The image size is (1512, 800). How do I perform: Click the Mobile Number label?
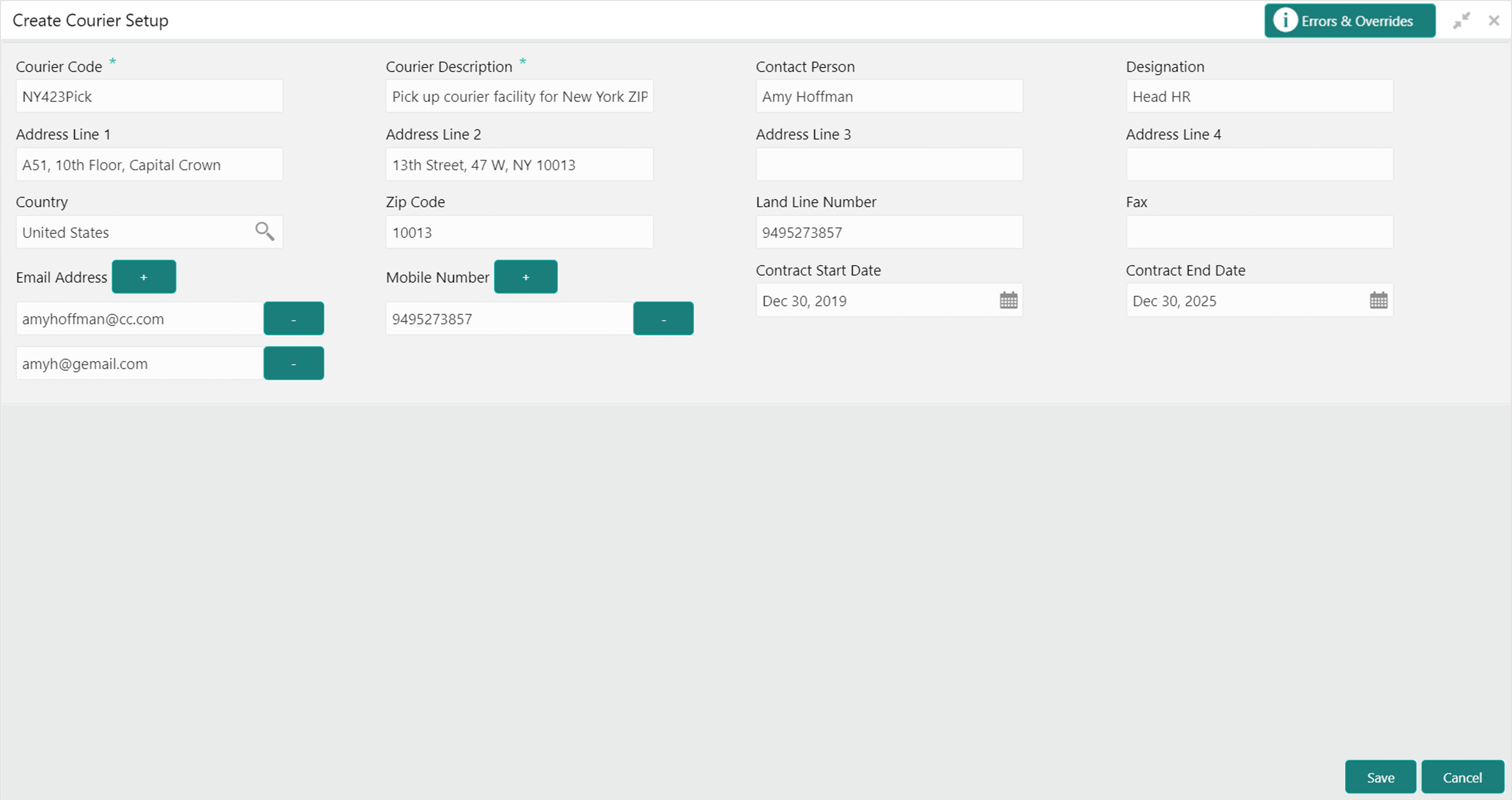click(x=437, y=277)
